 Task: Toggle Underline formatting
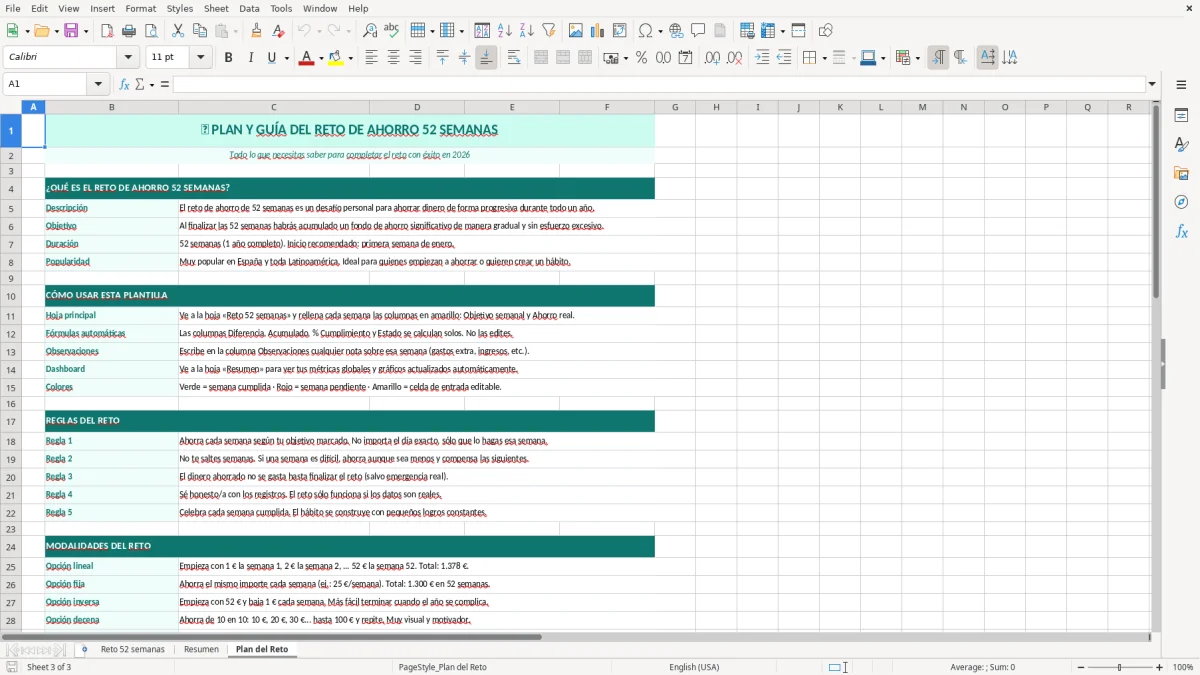[271, 58]
